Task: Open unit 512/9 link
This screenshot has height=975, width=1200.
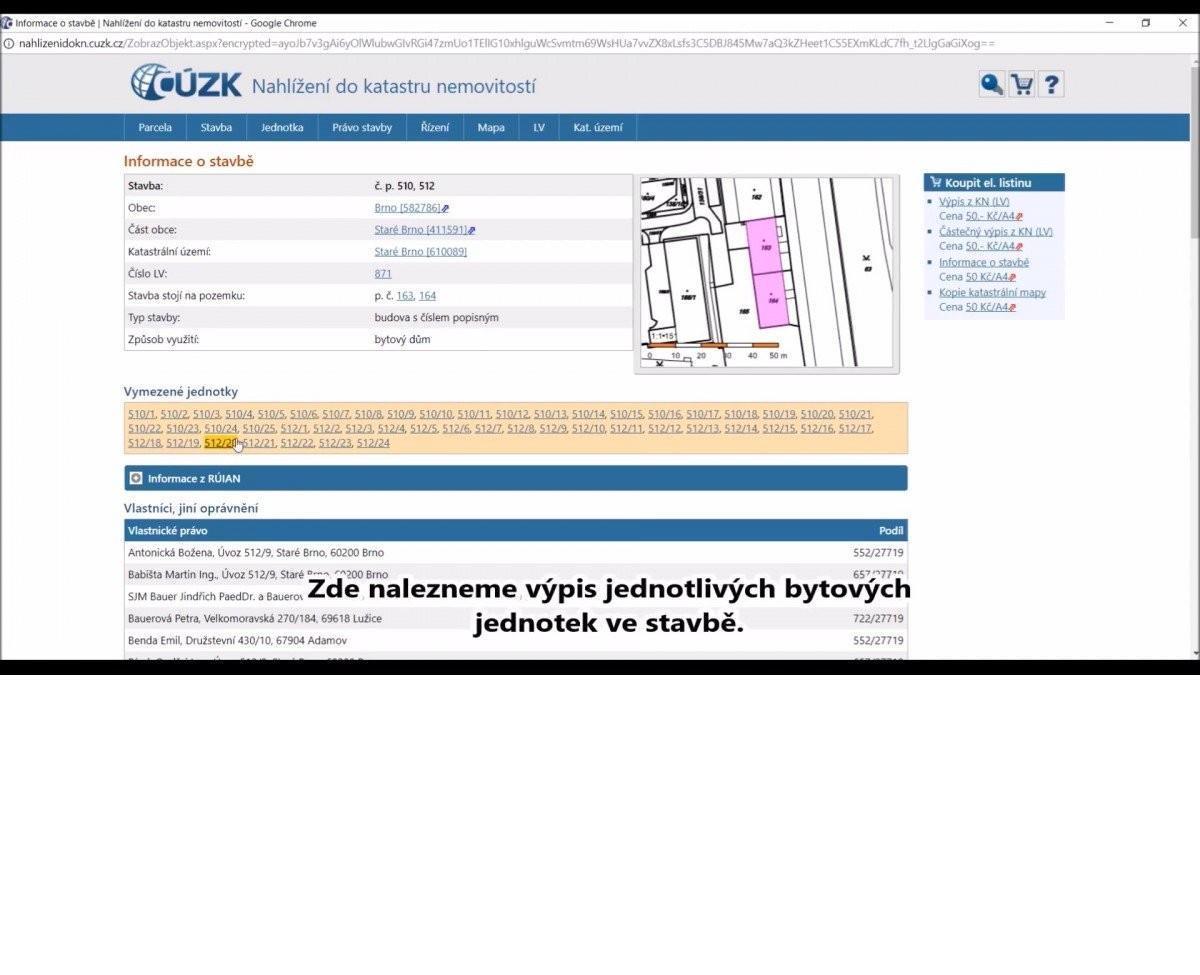Action: point(552,429)
